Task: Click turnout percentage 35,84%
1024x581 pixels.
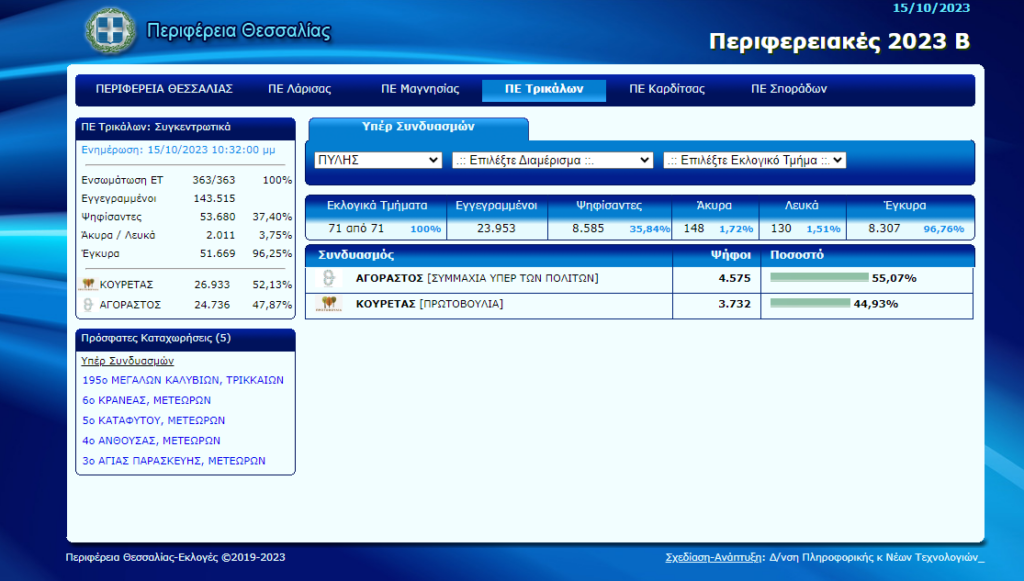Action: coord(649,229)
